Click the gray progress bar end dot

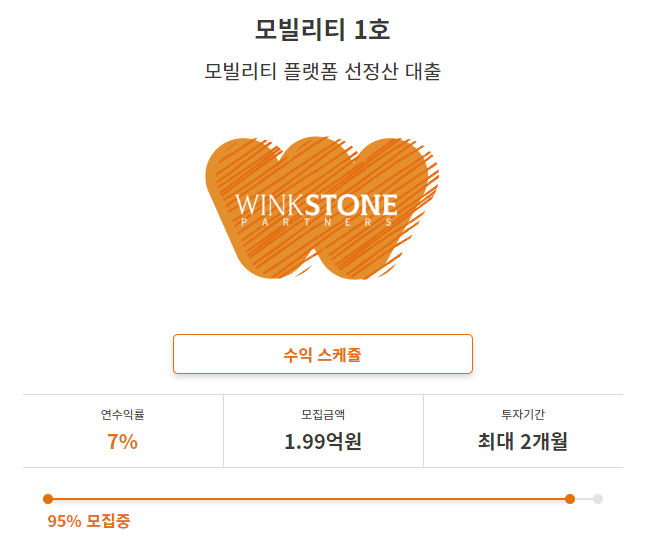click(598, 499)
